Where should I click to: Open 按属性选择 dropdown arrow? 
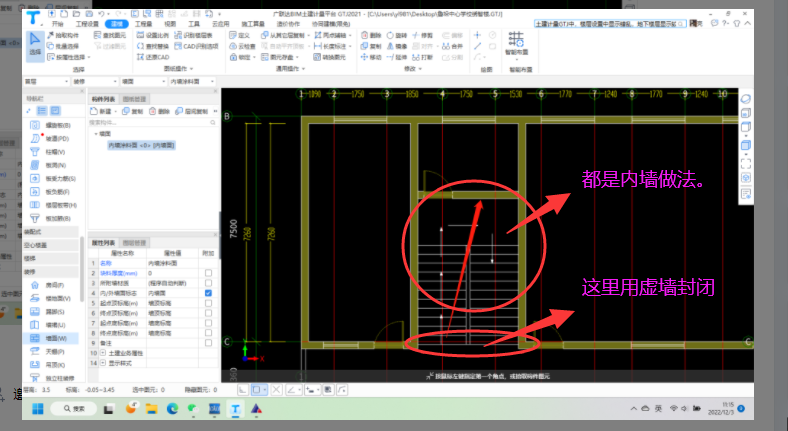tap(89, 57)
